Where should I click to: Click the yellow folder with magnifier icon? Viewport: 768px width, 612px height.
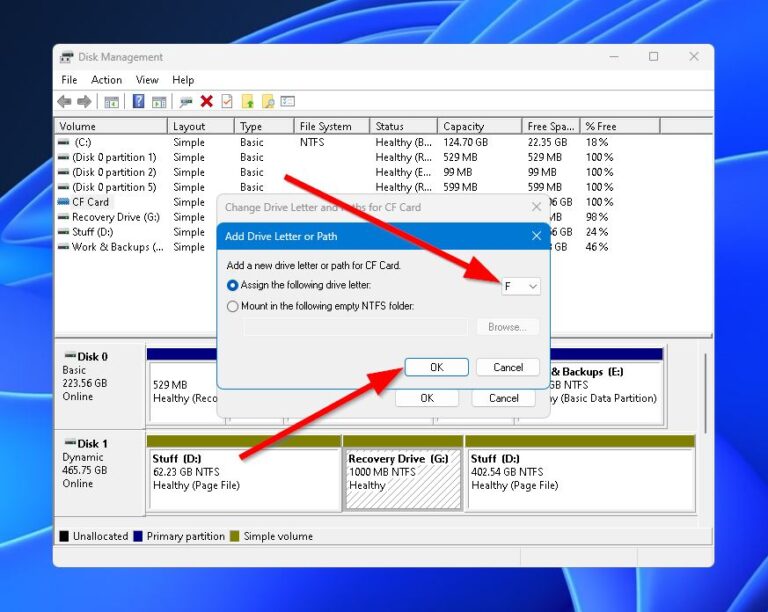(x=268, y=102)
